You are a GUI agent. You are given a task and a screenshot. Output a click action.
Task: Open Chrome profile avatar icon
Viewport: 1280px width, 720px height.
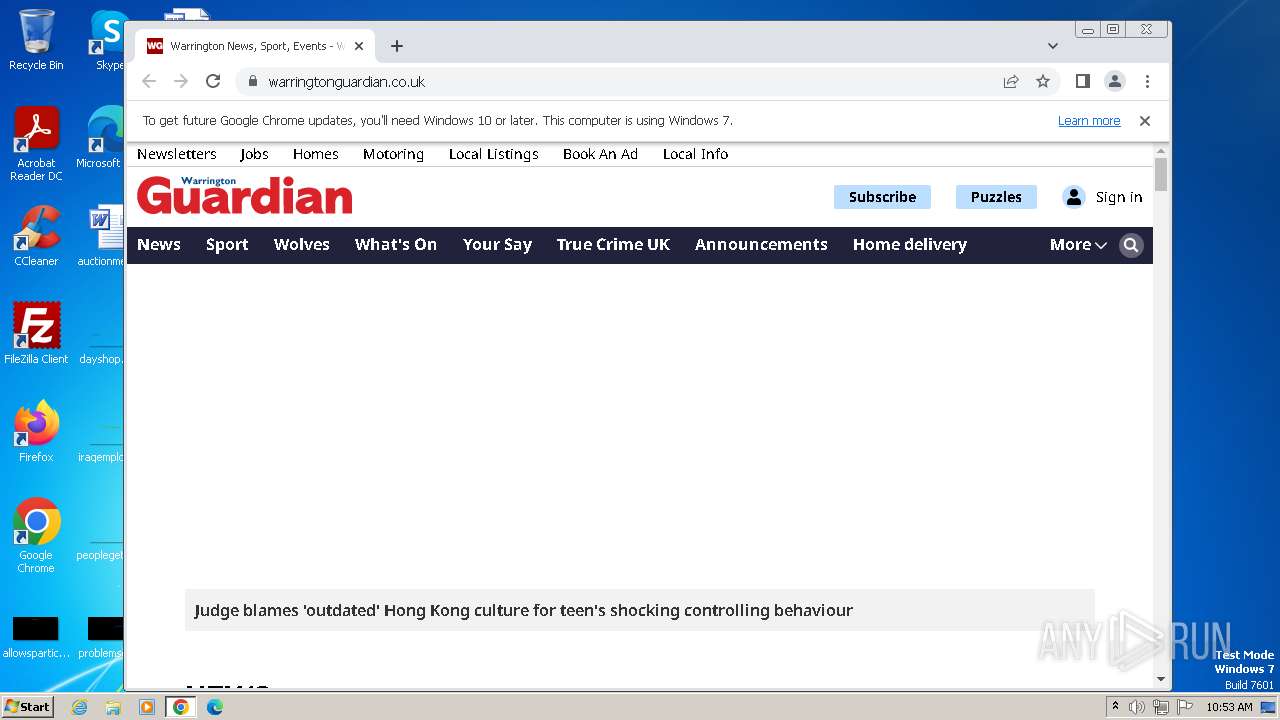[x=1115, y=82]
